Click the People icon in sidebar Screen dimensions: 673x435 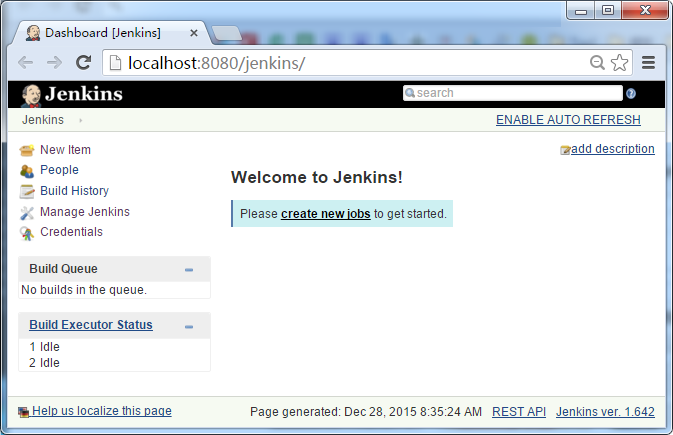point(27,171)
